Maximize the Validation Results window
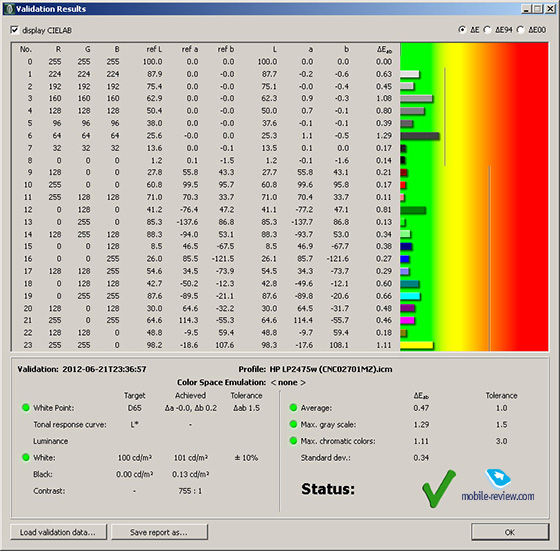 538,9
